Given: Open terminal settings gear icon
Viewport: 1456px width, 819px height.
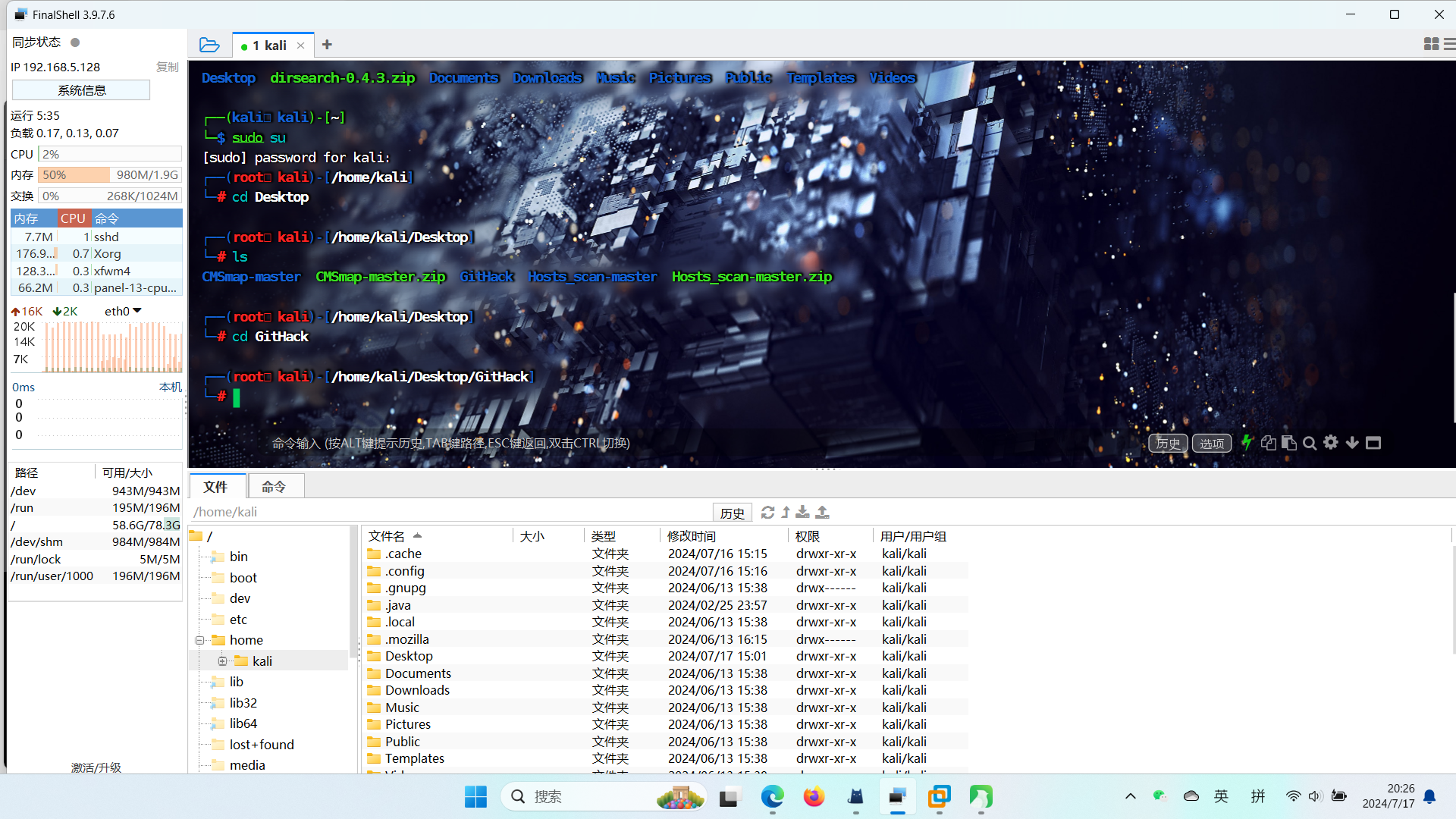Looking at the screenshot, I should coord(1331,443).
